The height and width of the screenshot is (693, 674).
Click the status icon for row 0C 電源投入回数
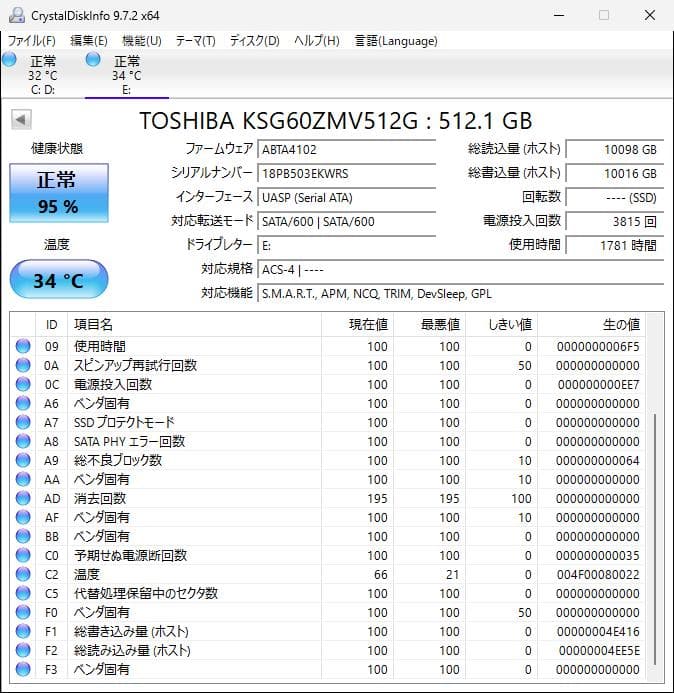23,384
